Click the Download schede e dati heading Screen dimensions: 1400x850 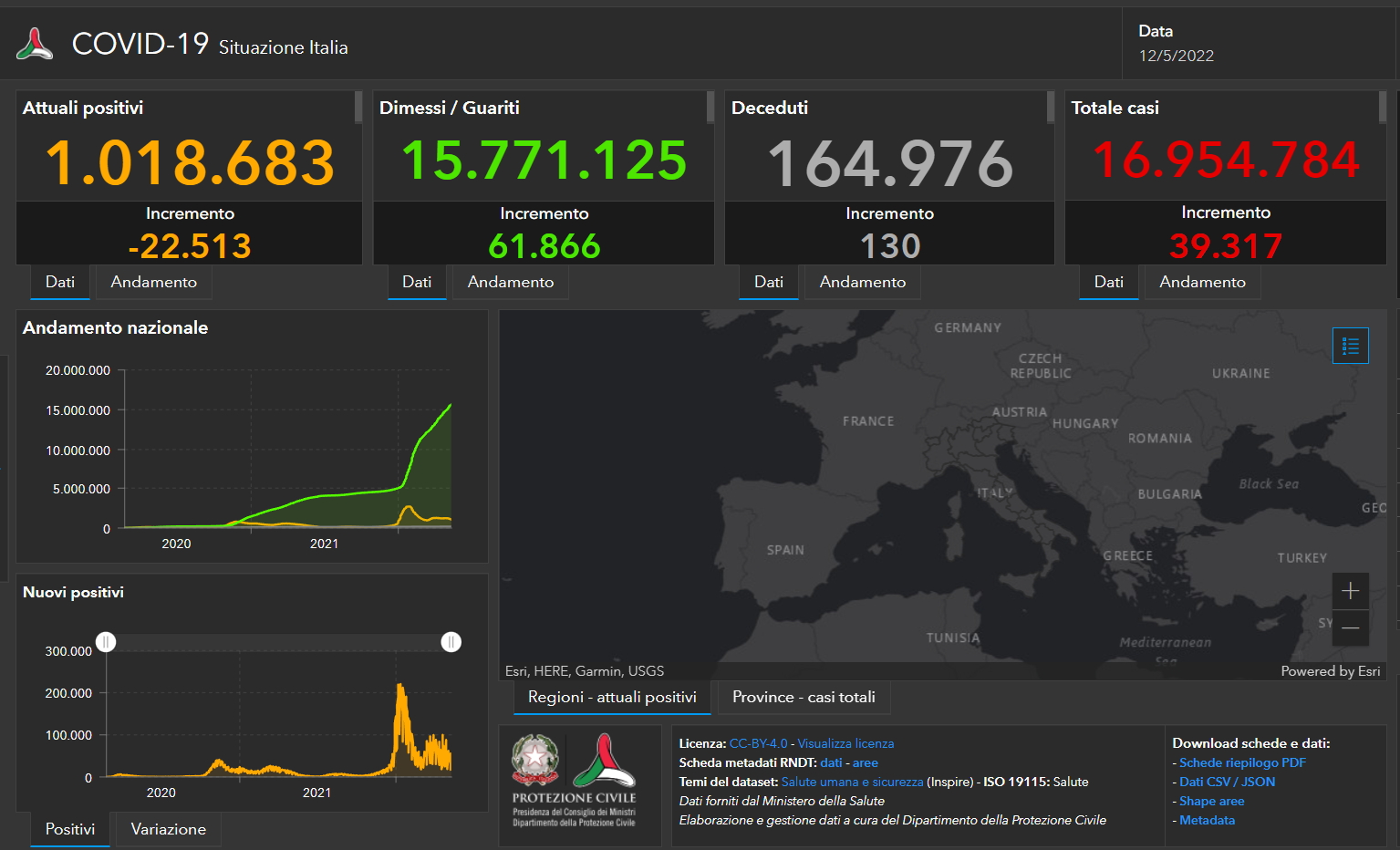click(1251, 743)
